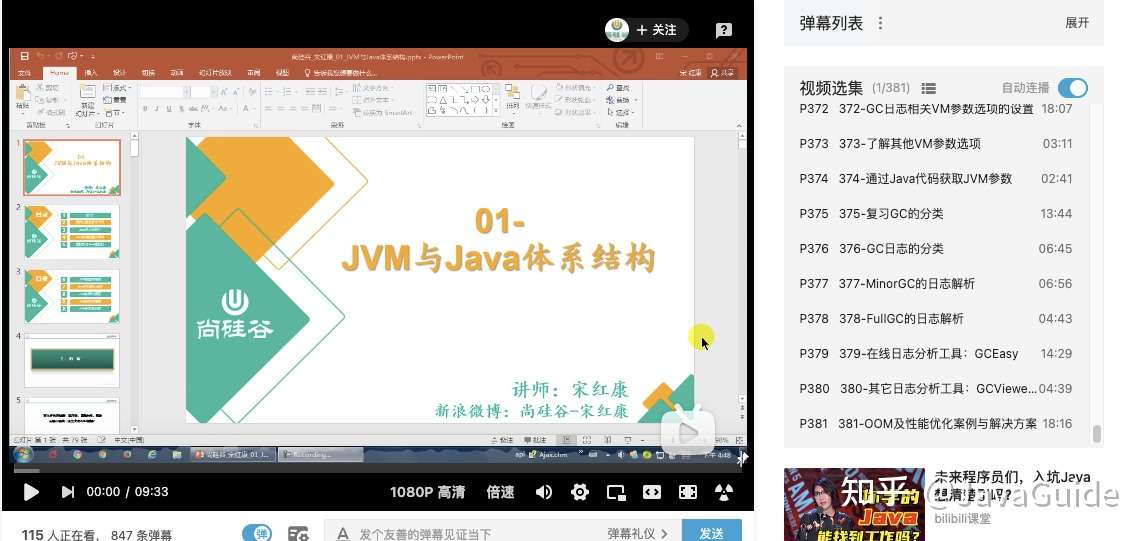Open the player settings gear
This screenshot has height=541, width=1148.
click(580, 492)
